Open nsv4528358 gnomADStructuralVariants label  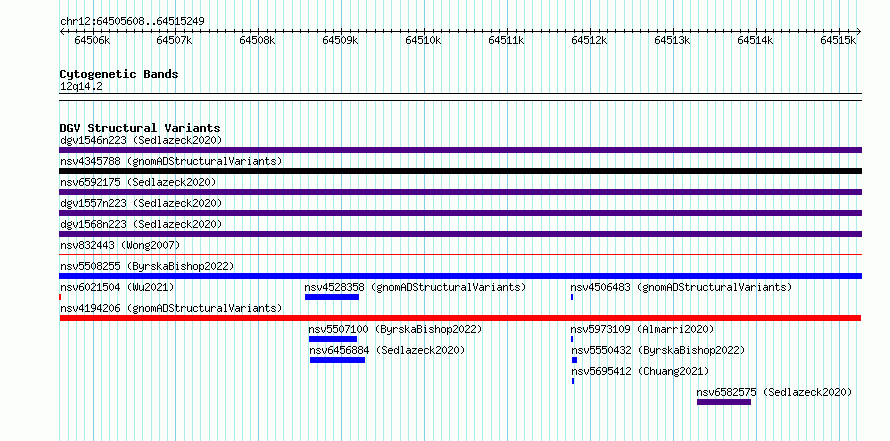(415, 287)
